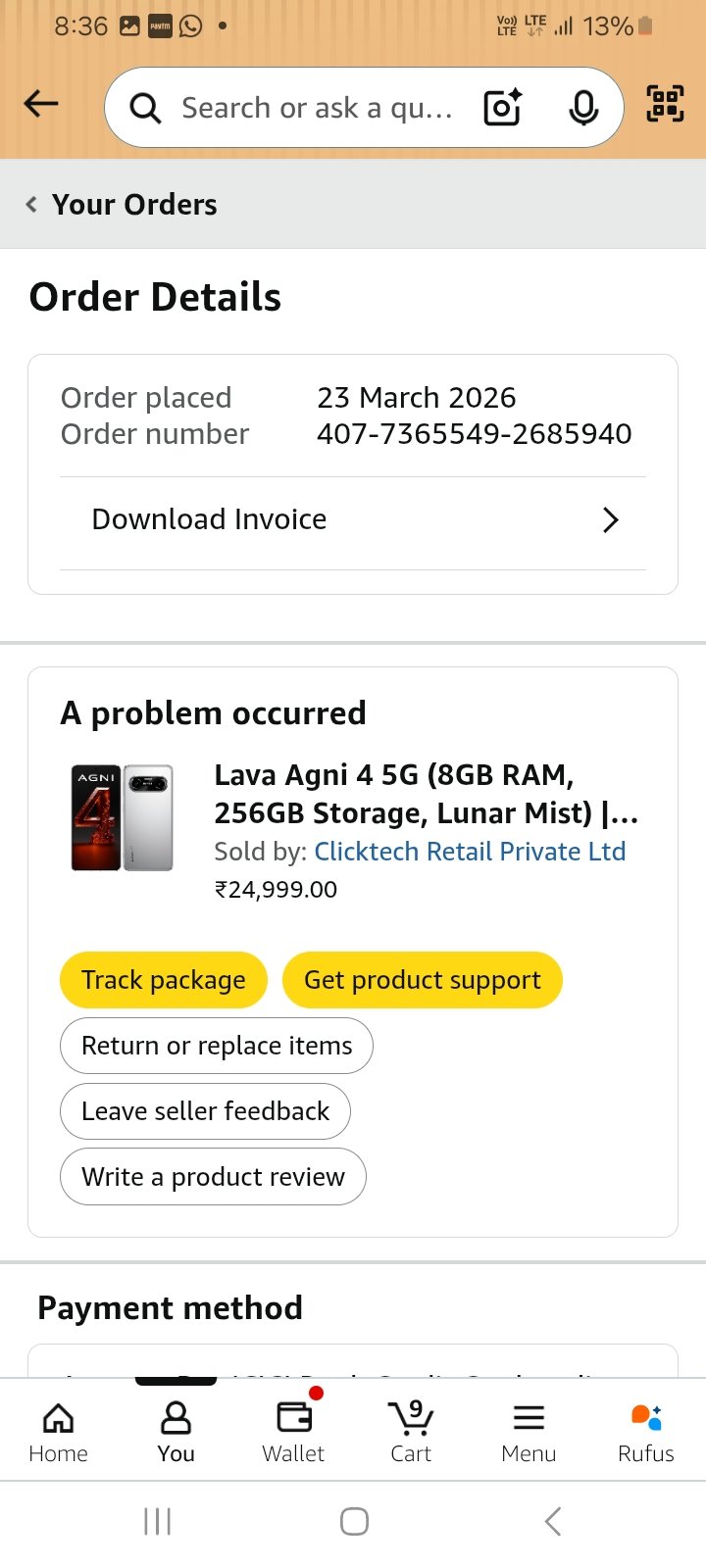Open the Cart with 9 items
Viewport: 706px width, 1568px height.
coord(411,1431)
